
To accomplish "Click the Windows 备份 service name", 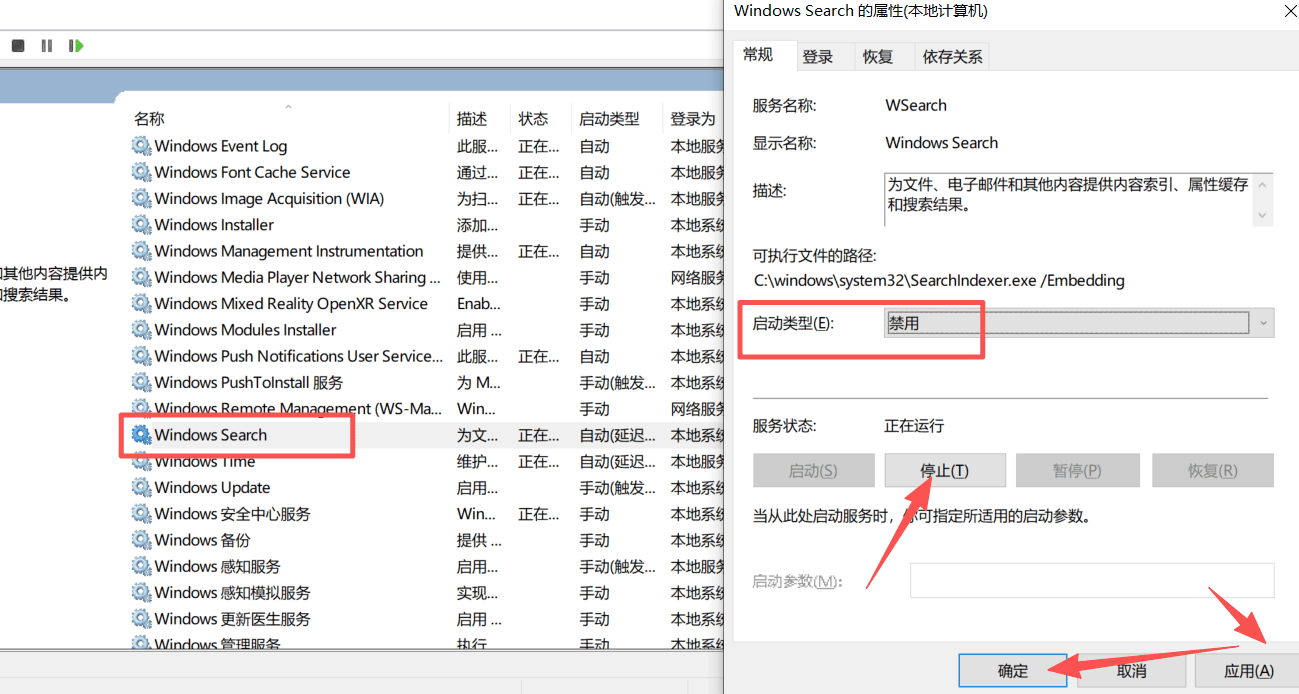I will [201, 540].
